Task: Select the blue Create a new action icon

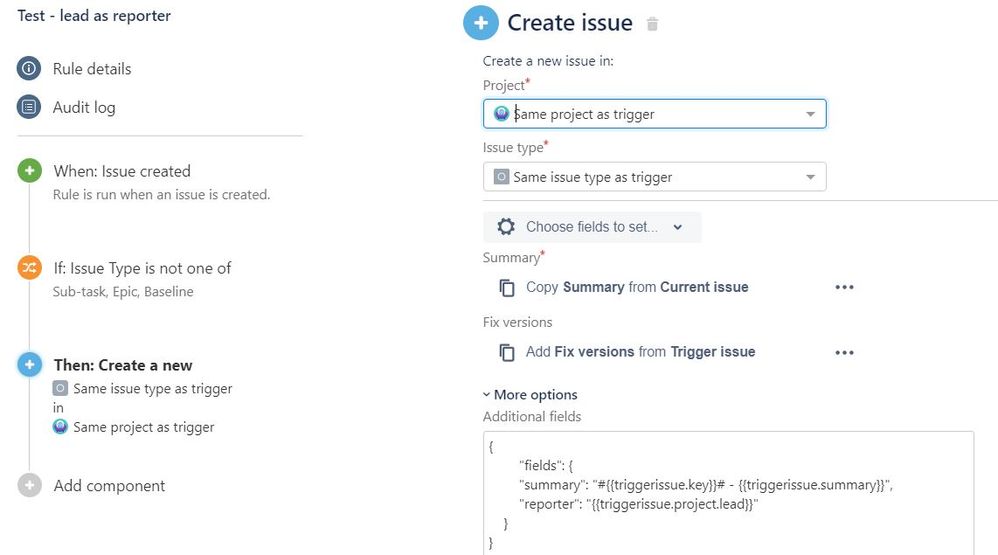Action: pos(29,365)
